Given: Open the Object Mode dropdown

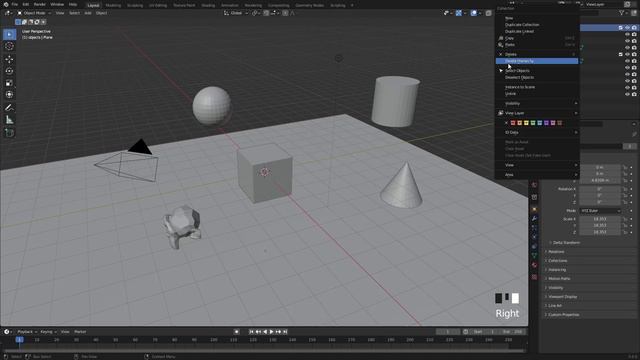Looking at the screenshot, I should 34,13.
